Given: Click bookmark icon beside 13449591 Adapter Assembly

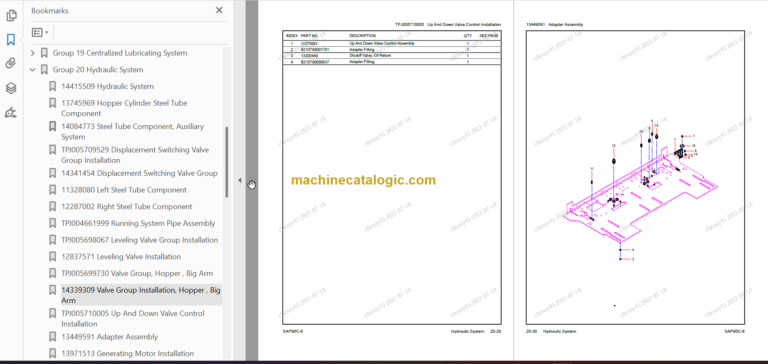Looking at the screenshot, I should click(x=52, y=337).
